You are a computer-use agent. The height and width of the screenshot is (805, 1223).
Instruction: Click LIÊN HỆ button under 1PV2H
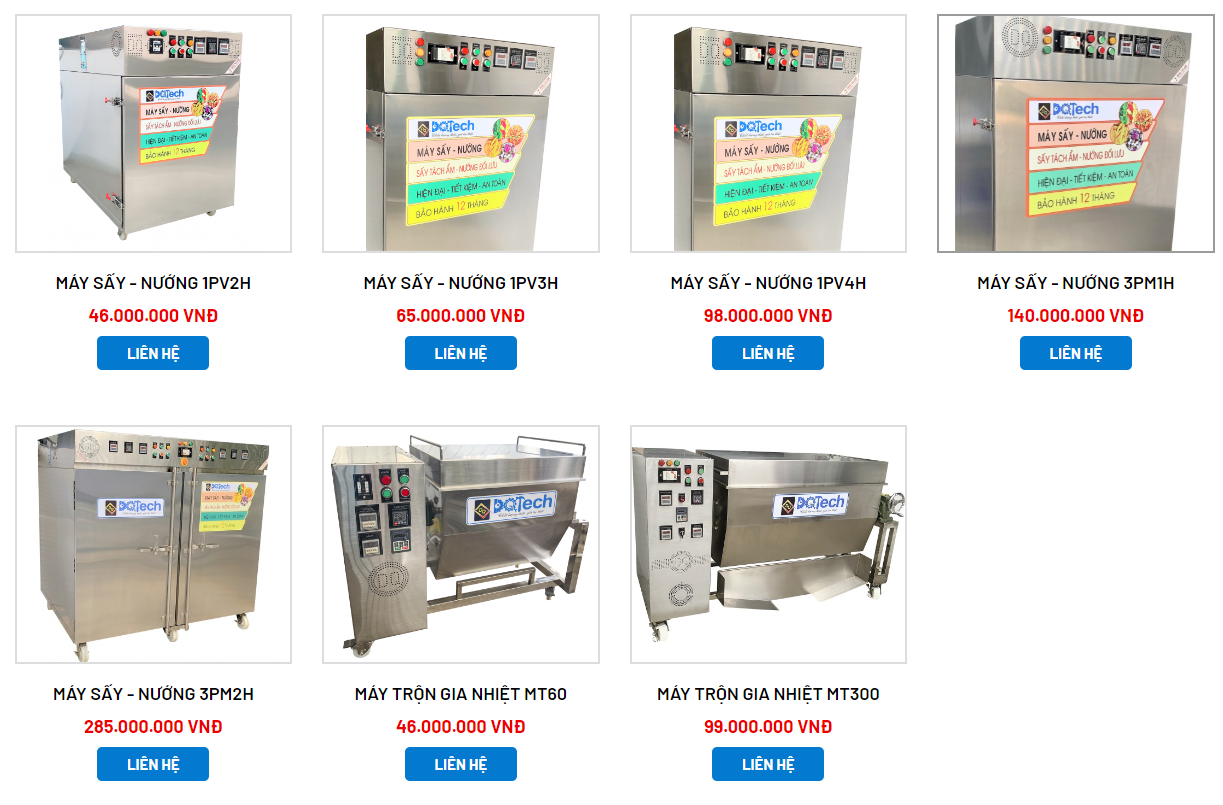[x=153, y=353]
